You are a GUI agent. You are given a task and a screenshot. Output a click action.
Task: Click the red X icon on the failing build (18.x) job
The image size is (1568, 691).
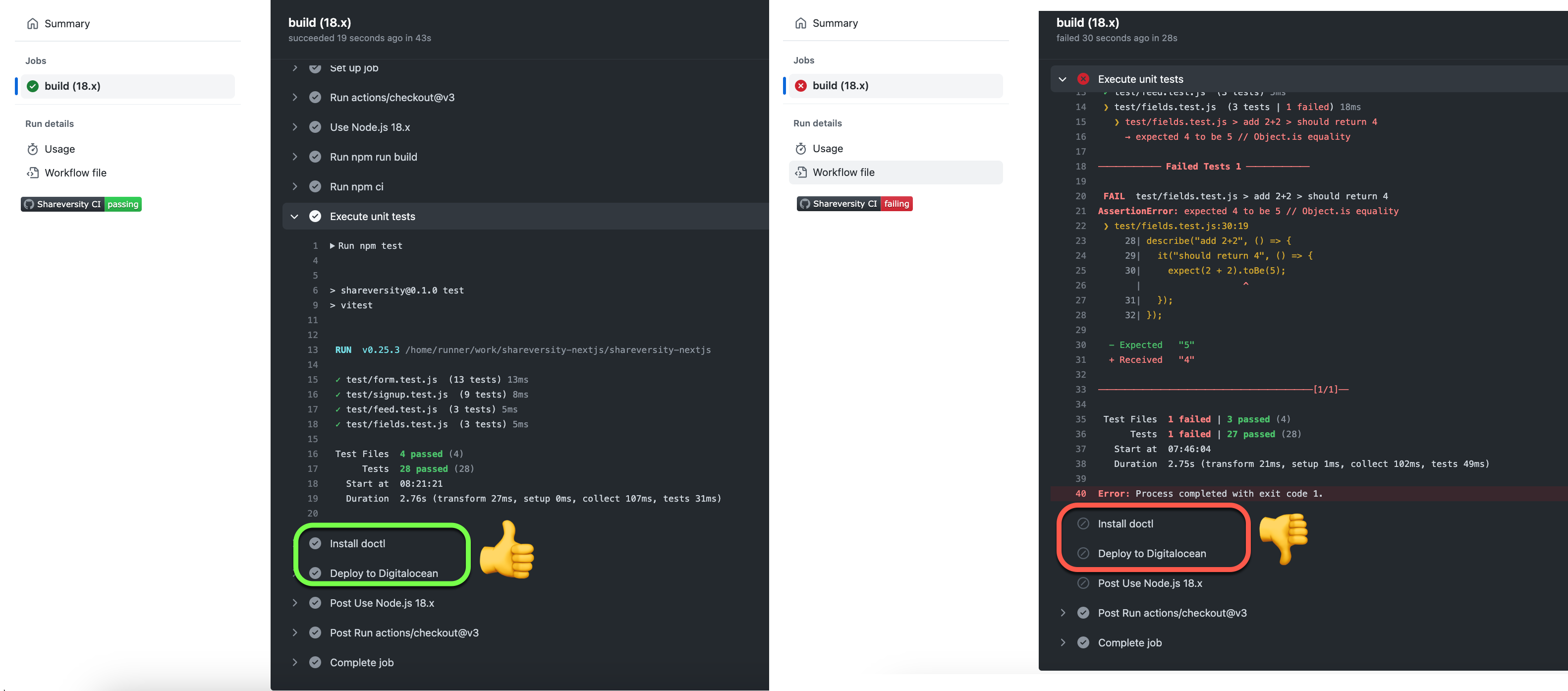[x=801, y=85]
